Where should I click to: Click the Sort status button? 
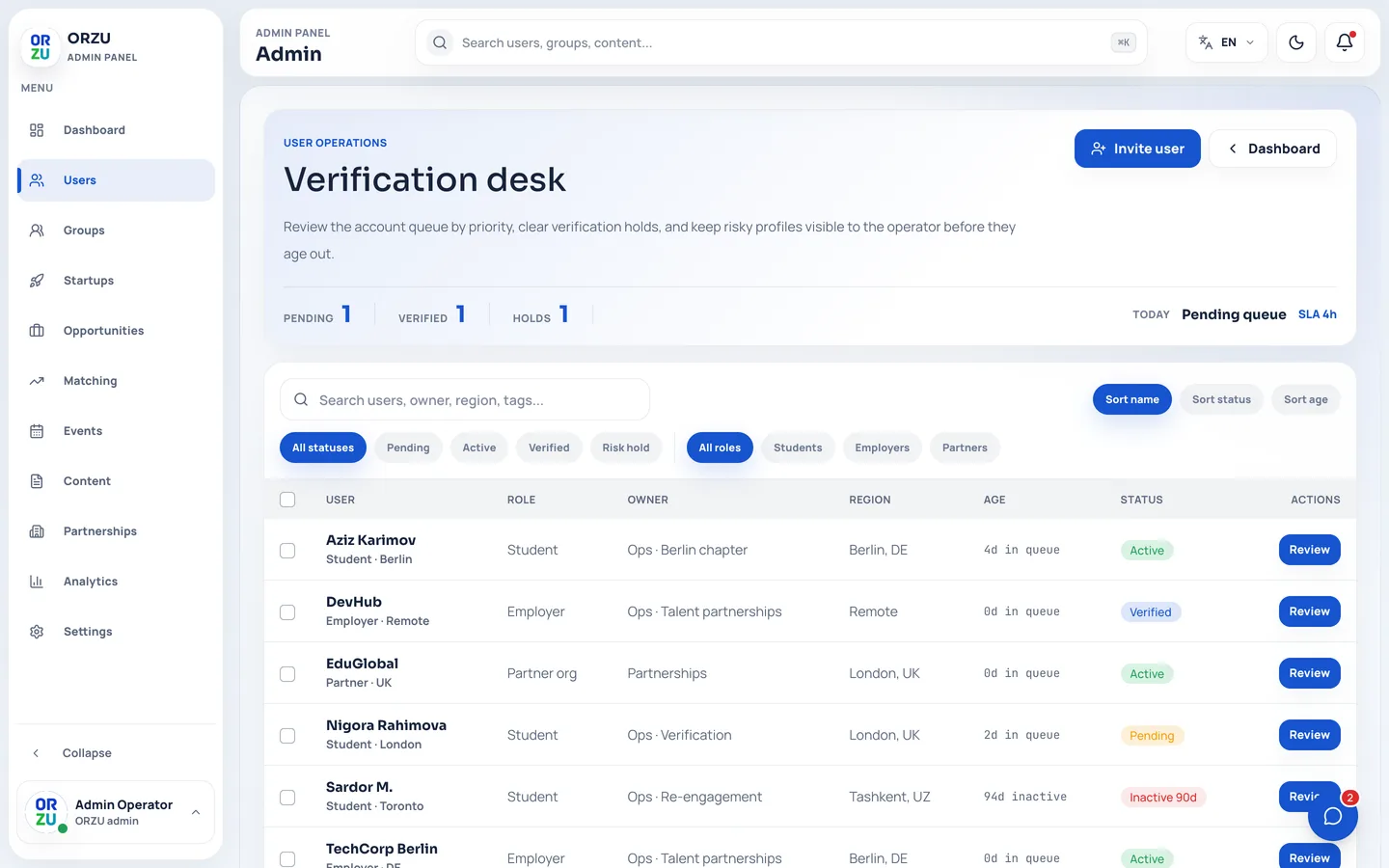[1221, 399]
